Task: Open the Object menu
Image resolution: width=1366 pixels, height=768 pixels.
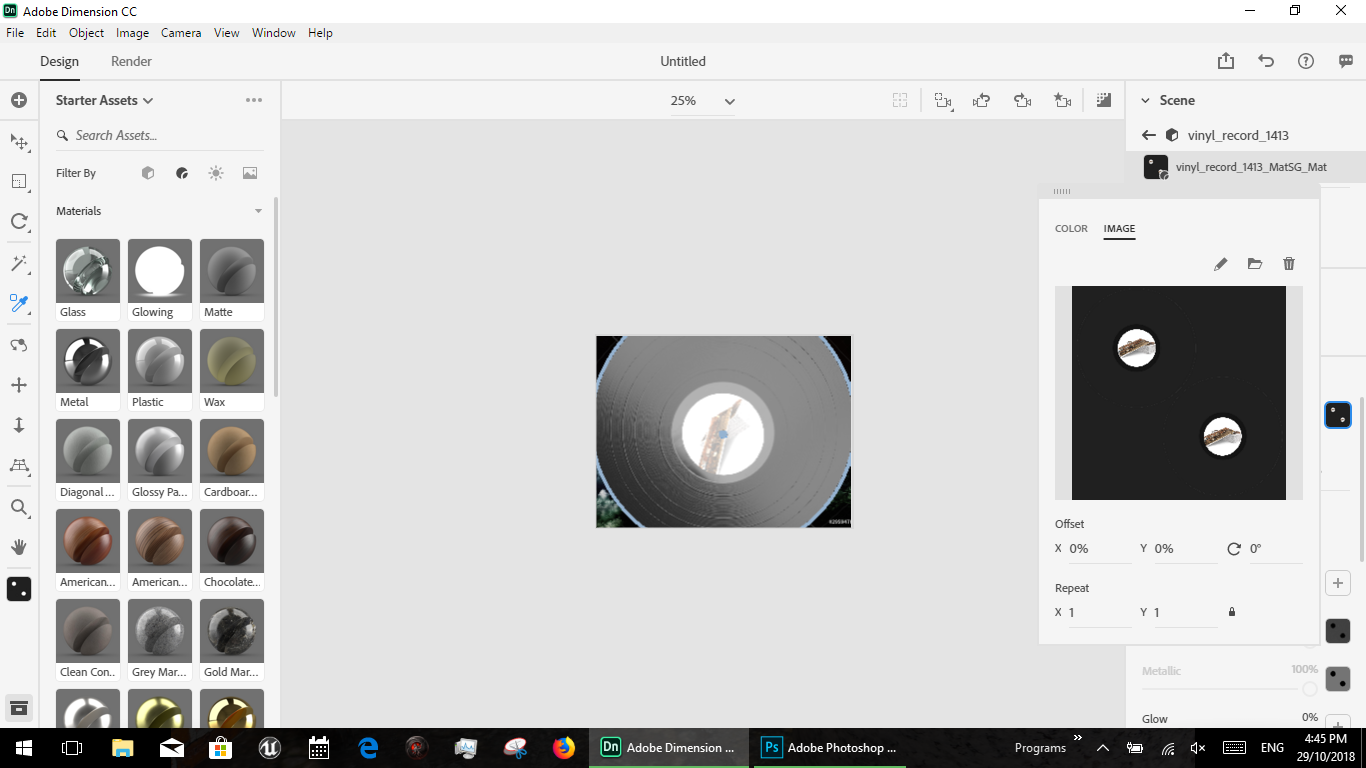Action: (x=86, y=33)
